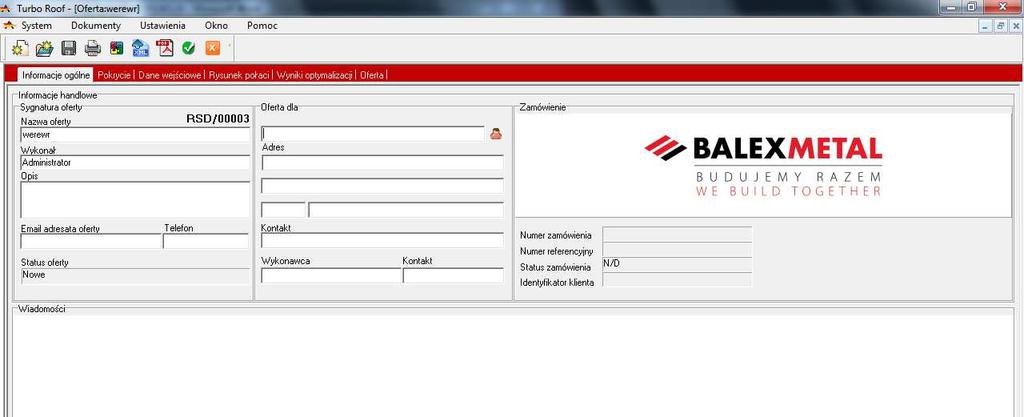Click the Opis description text area
This screenshot has height=417, width=1024.
tap(135, 200)
